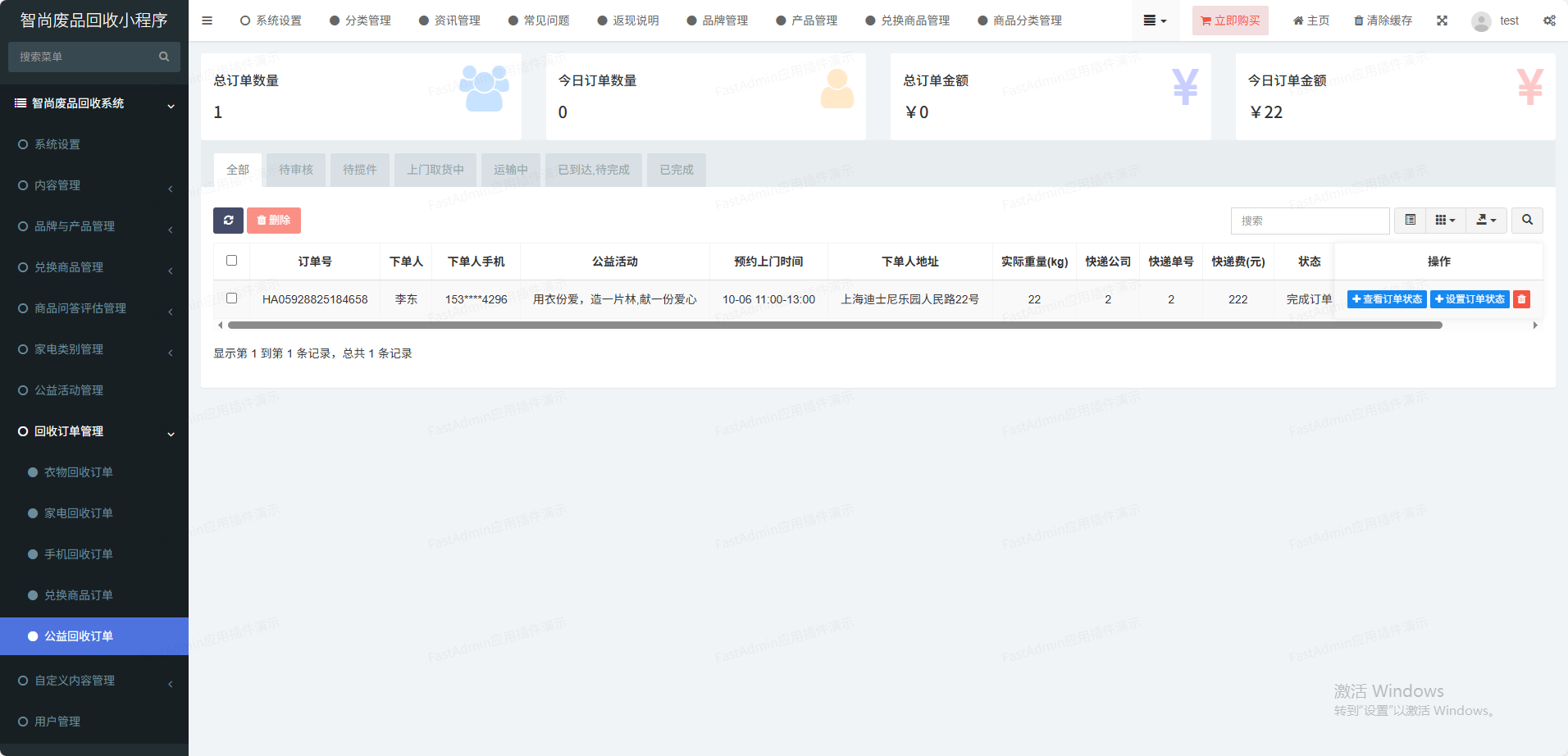Click the 查看订单状态 button

tap(1387, 299)
